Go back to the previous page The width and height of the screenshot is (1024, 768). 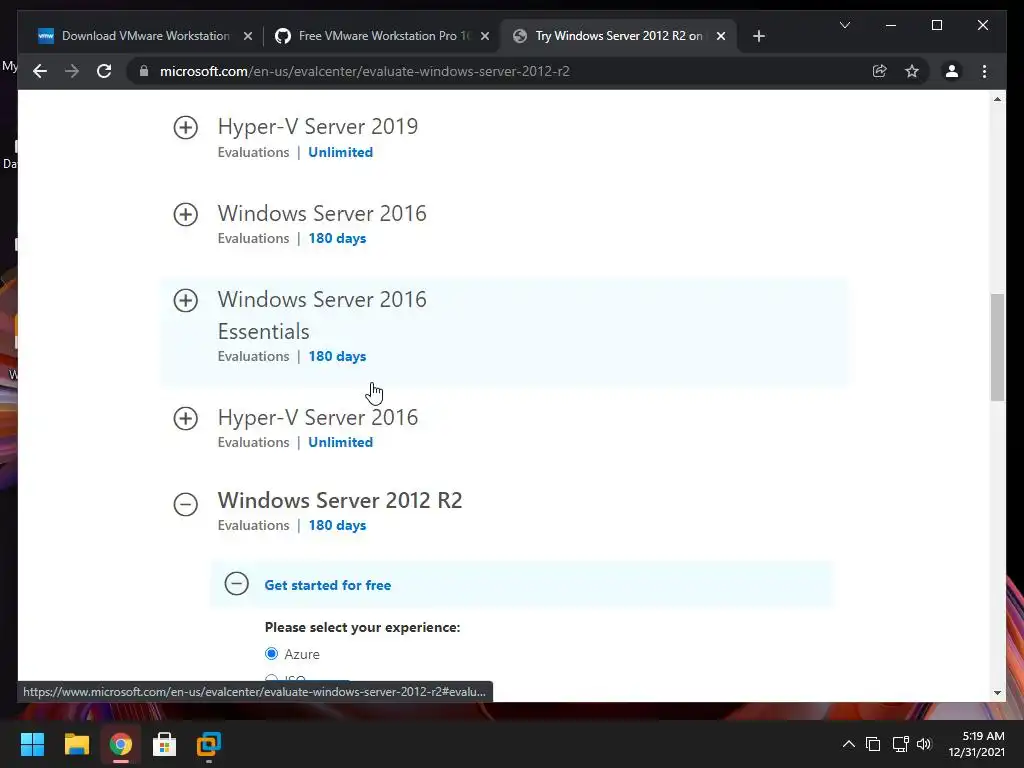pyautogui.click(x=40, y=71)
